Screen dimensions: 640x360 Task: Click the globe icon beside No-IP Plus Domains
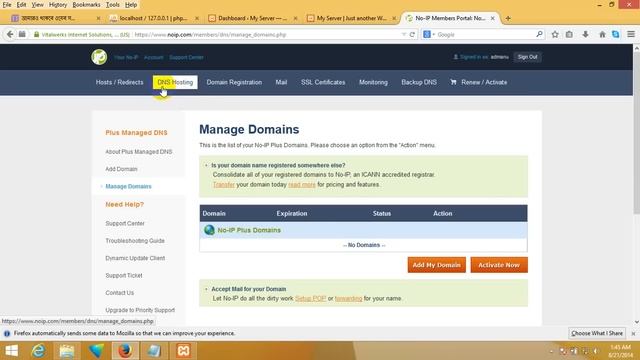point(209,230)
